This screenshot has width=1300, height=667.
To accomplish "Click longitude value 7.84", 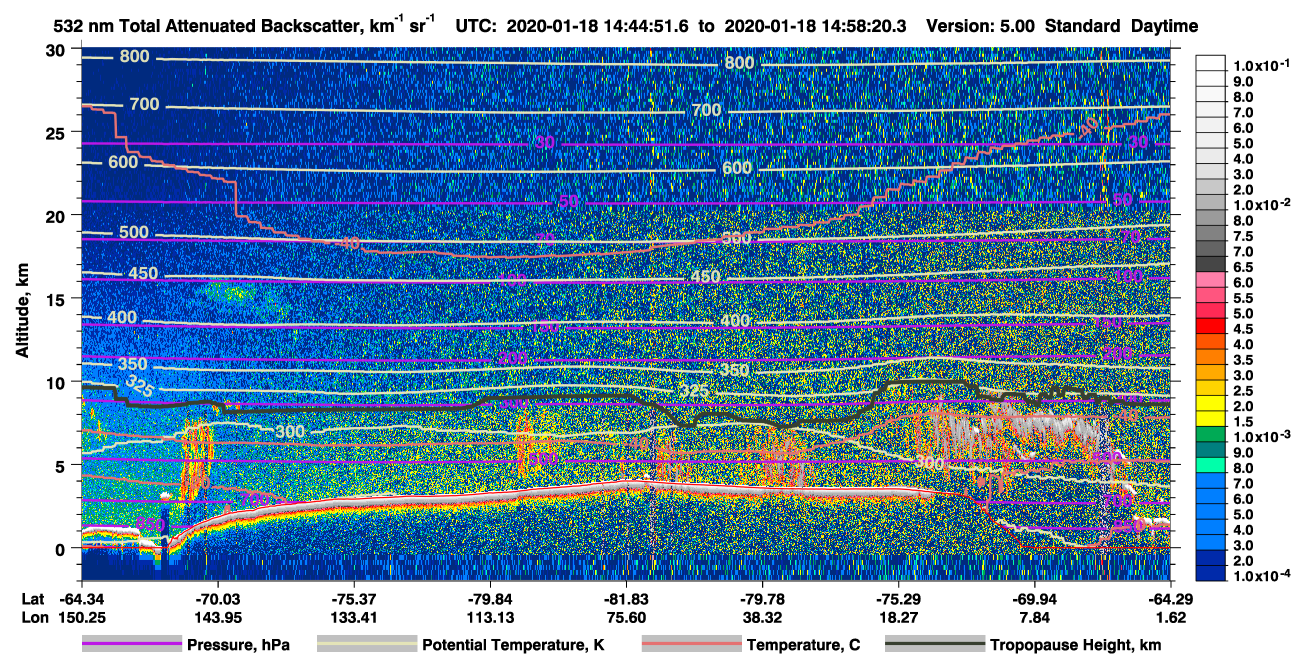I will click(1034, 616).
